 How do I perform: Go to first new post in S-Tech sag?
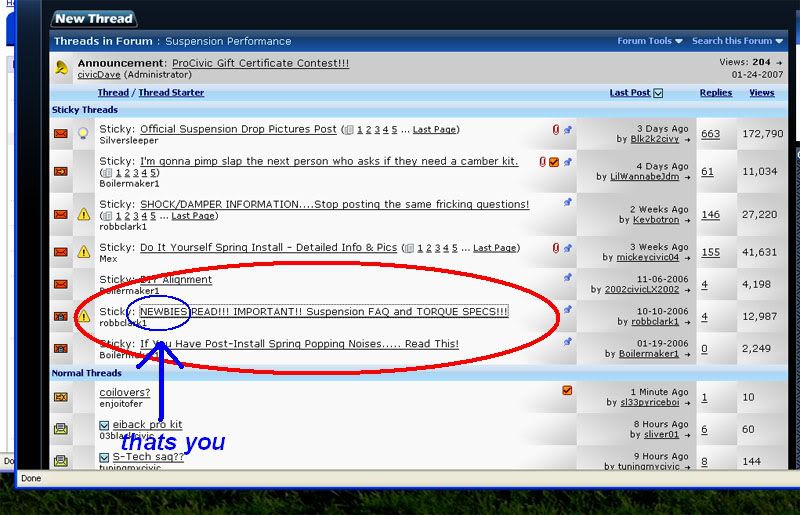point(104,457)
